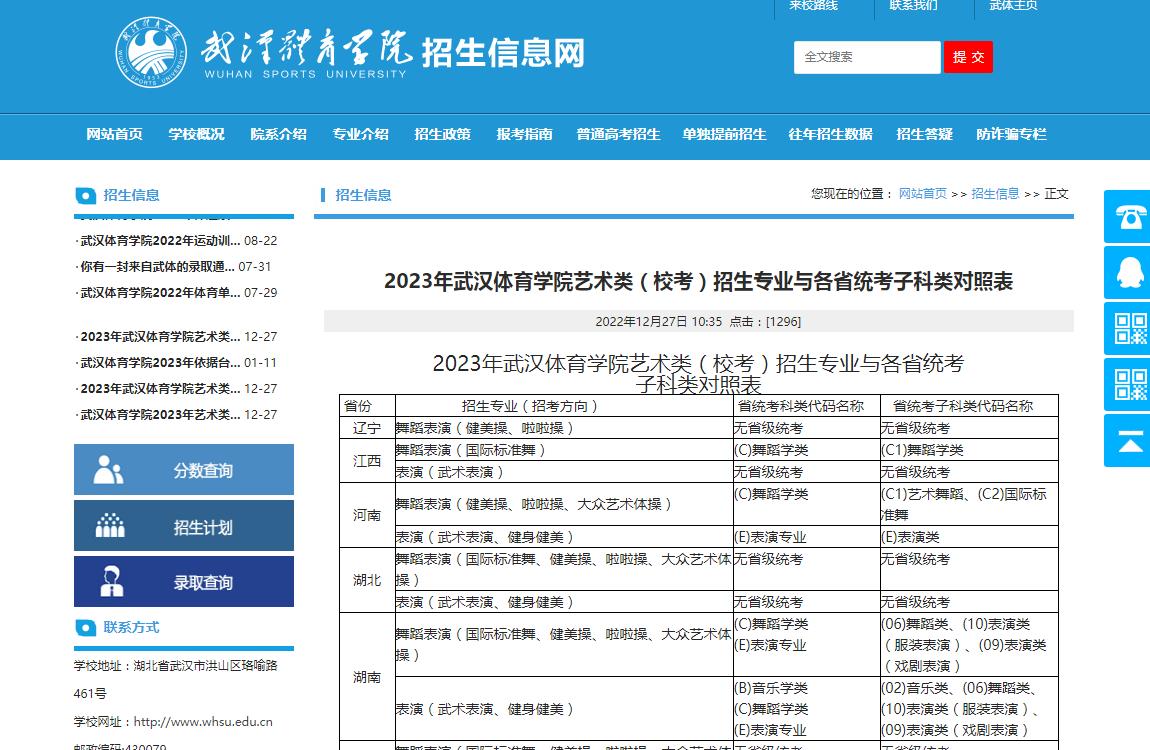Click the red 提交 search button
Screen dimensions: 1150x750
(968, 57)
